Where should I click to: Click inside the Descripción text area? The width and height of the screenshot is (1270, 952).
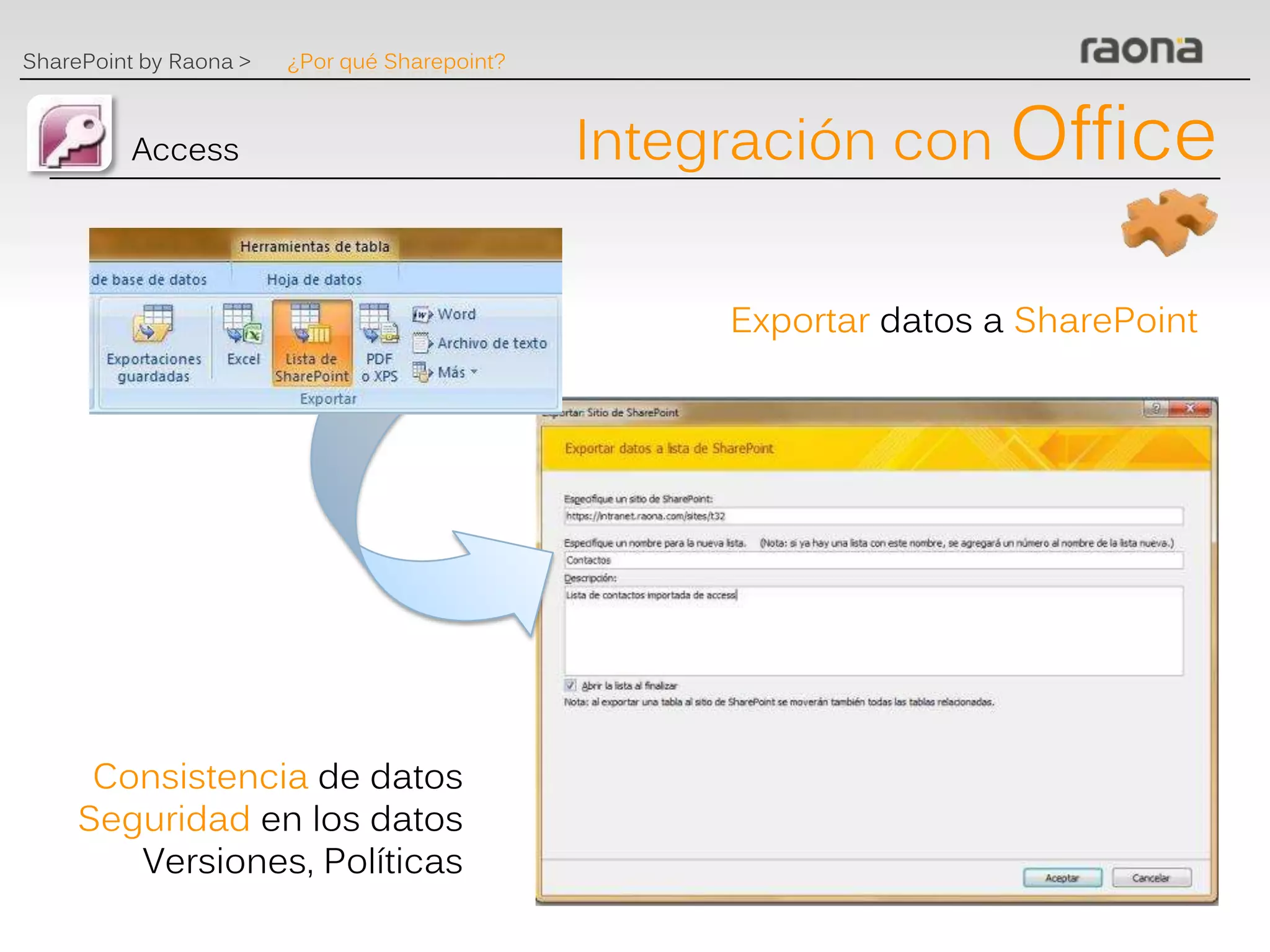873,631
